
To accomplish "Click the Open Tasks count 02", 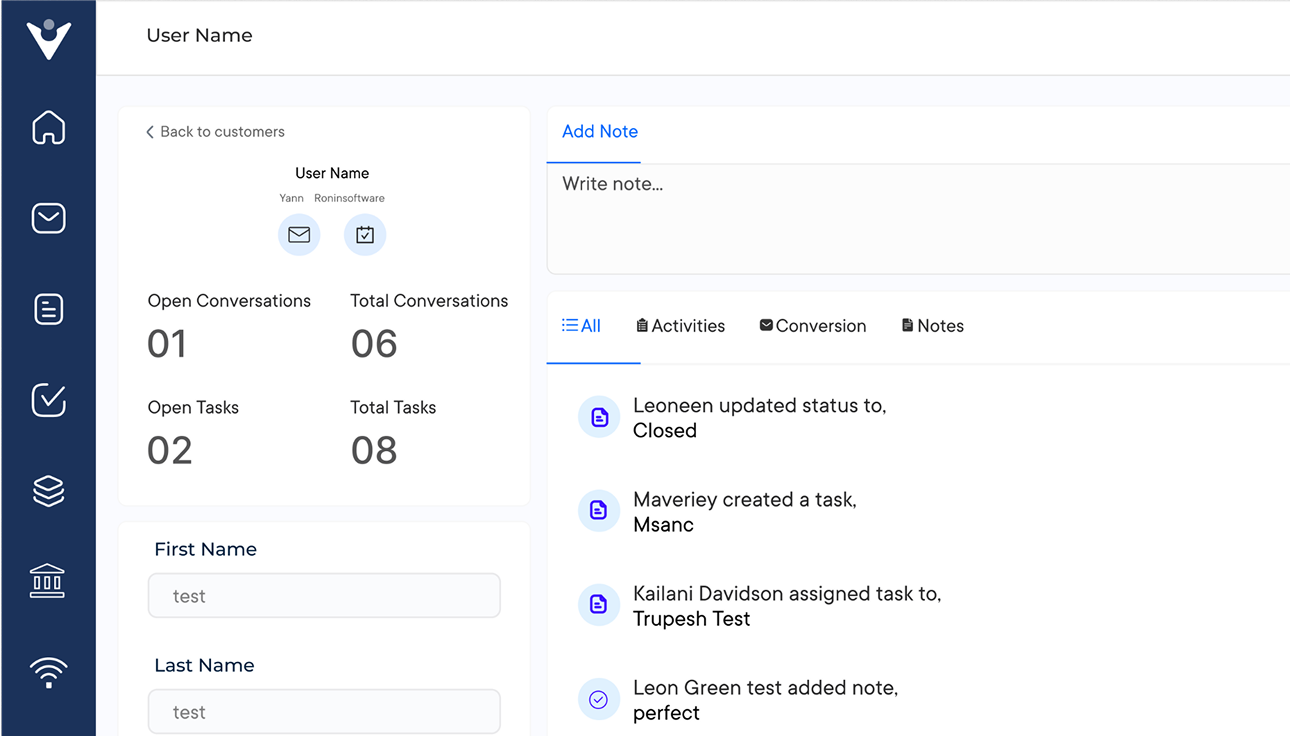I will [x=169, y=451].
